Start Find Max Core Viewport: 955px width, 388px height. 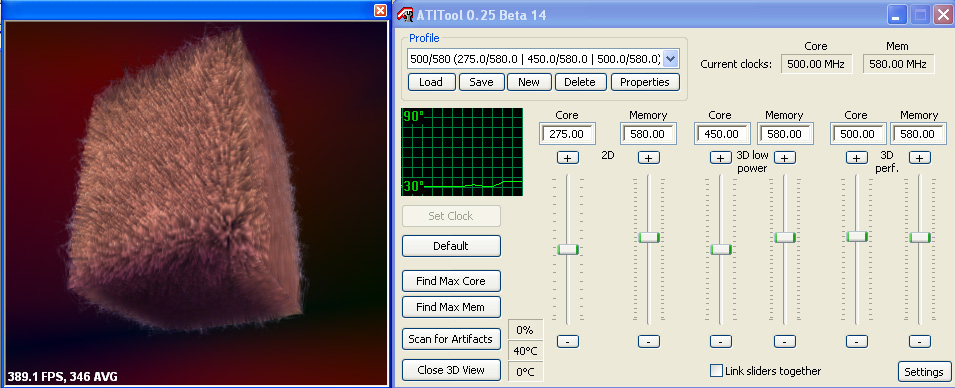[451, 281]
